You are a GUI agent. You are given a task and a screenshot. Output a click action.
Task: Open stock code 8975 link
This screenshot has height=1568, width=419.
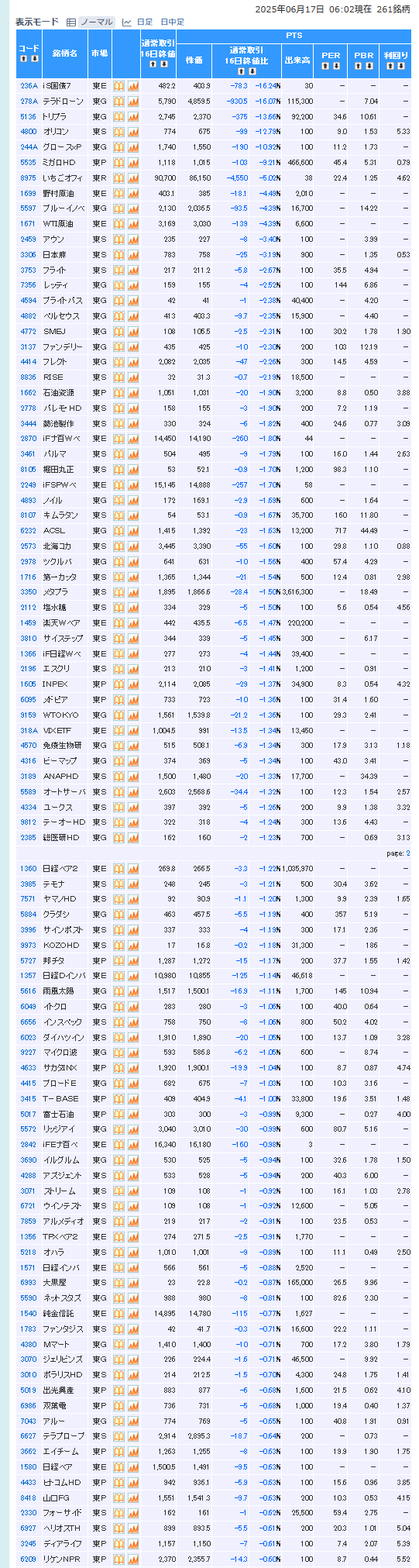tap(29, 178)
